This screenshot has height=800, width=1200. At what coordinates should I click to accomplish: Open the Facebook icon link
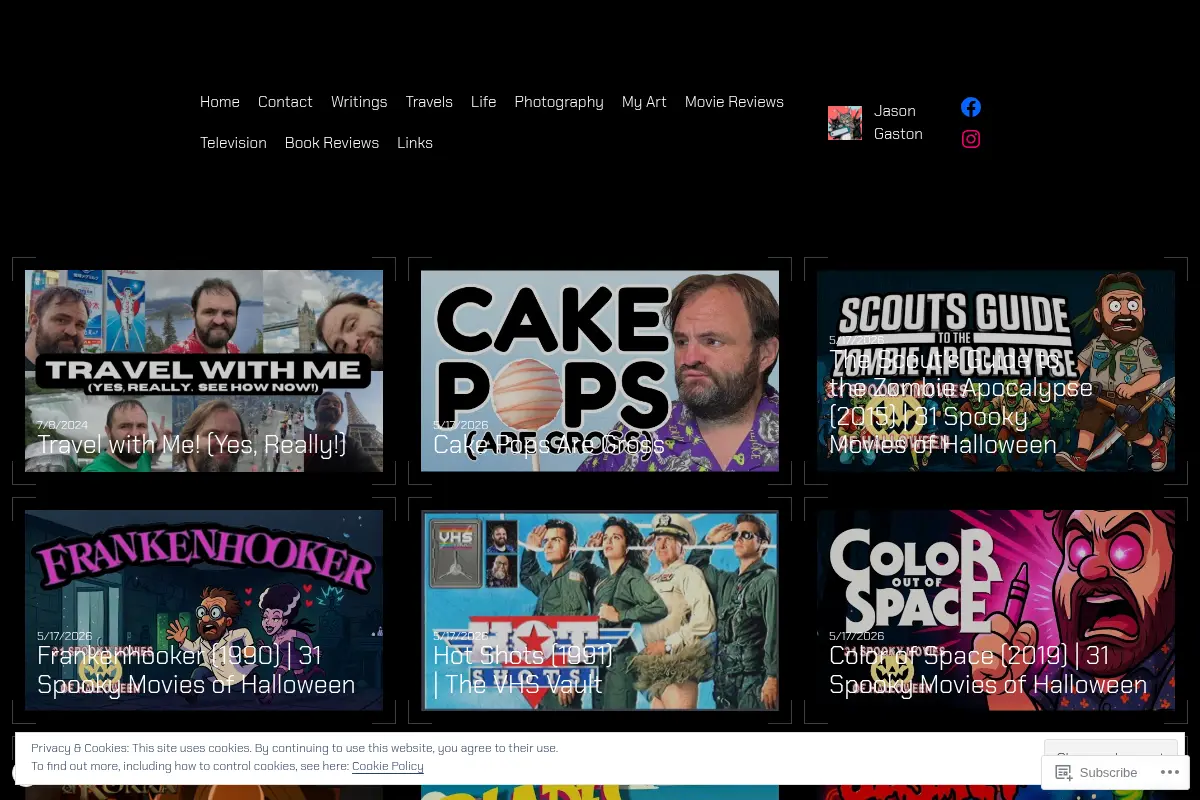click(971, 107)
